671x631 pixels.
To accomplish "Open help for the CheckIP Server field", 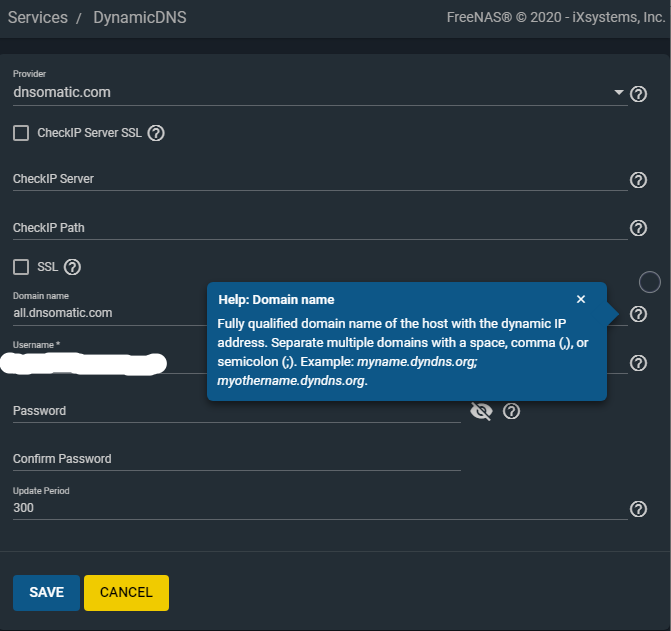I will click(x=638, y=180).
